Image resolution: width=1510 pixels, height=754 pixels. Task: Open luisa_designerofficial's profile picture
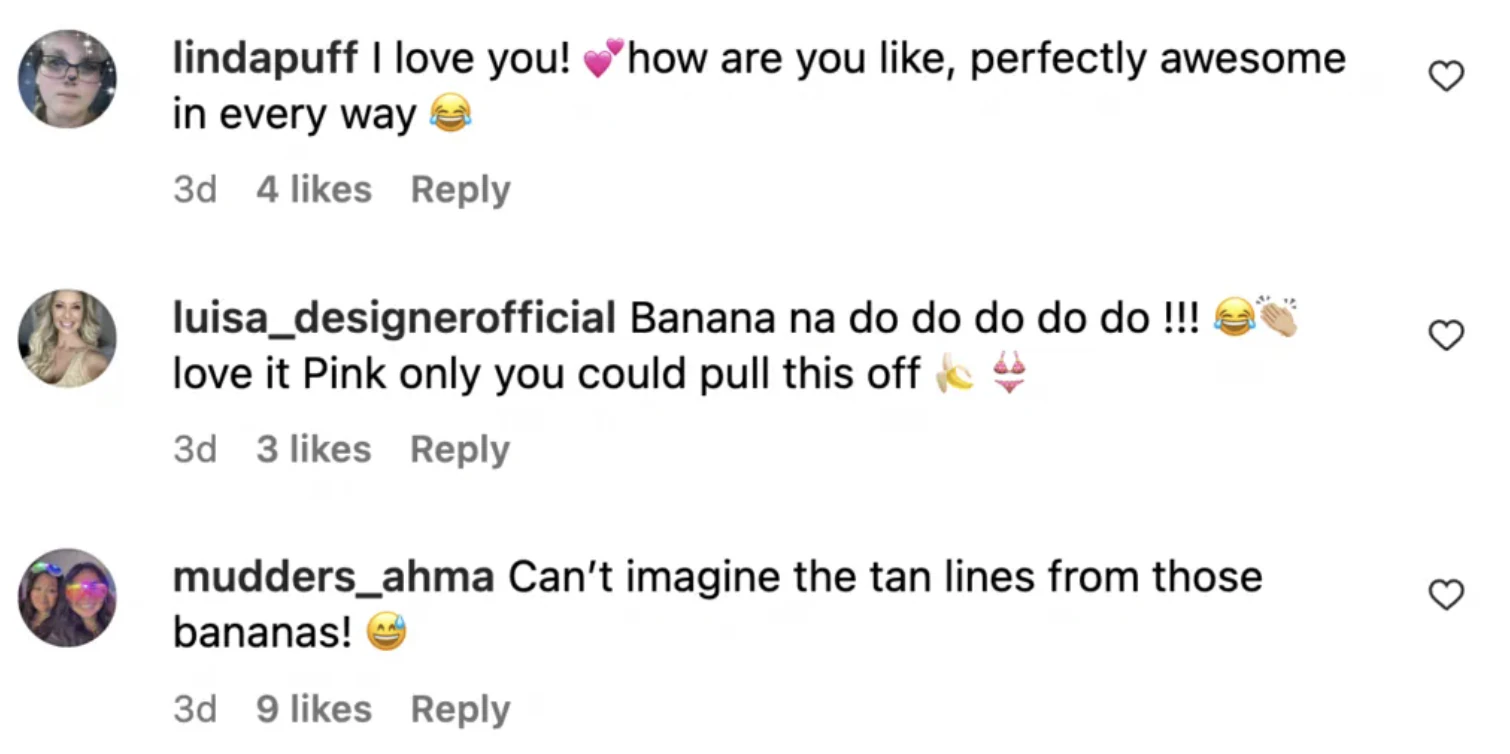point(68,338)
